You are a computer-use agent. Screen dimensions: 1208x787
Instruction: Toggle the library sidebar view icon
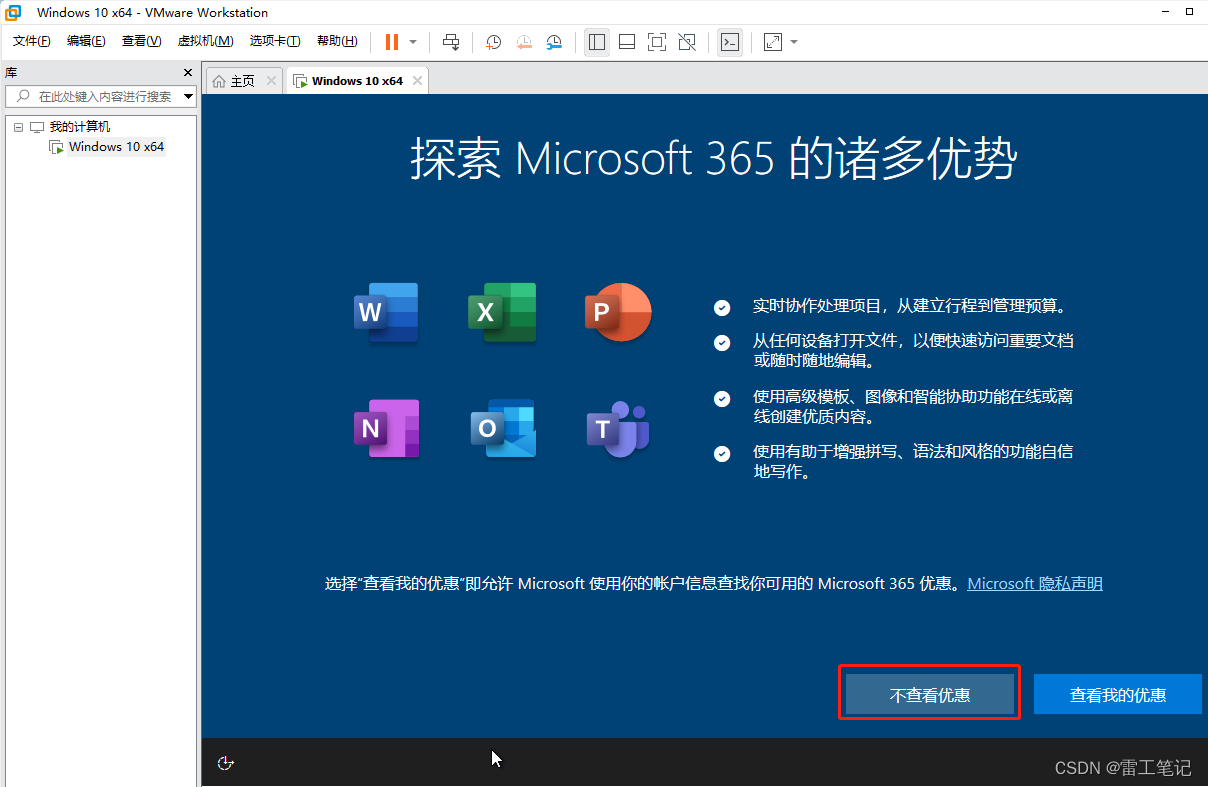597,42
